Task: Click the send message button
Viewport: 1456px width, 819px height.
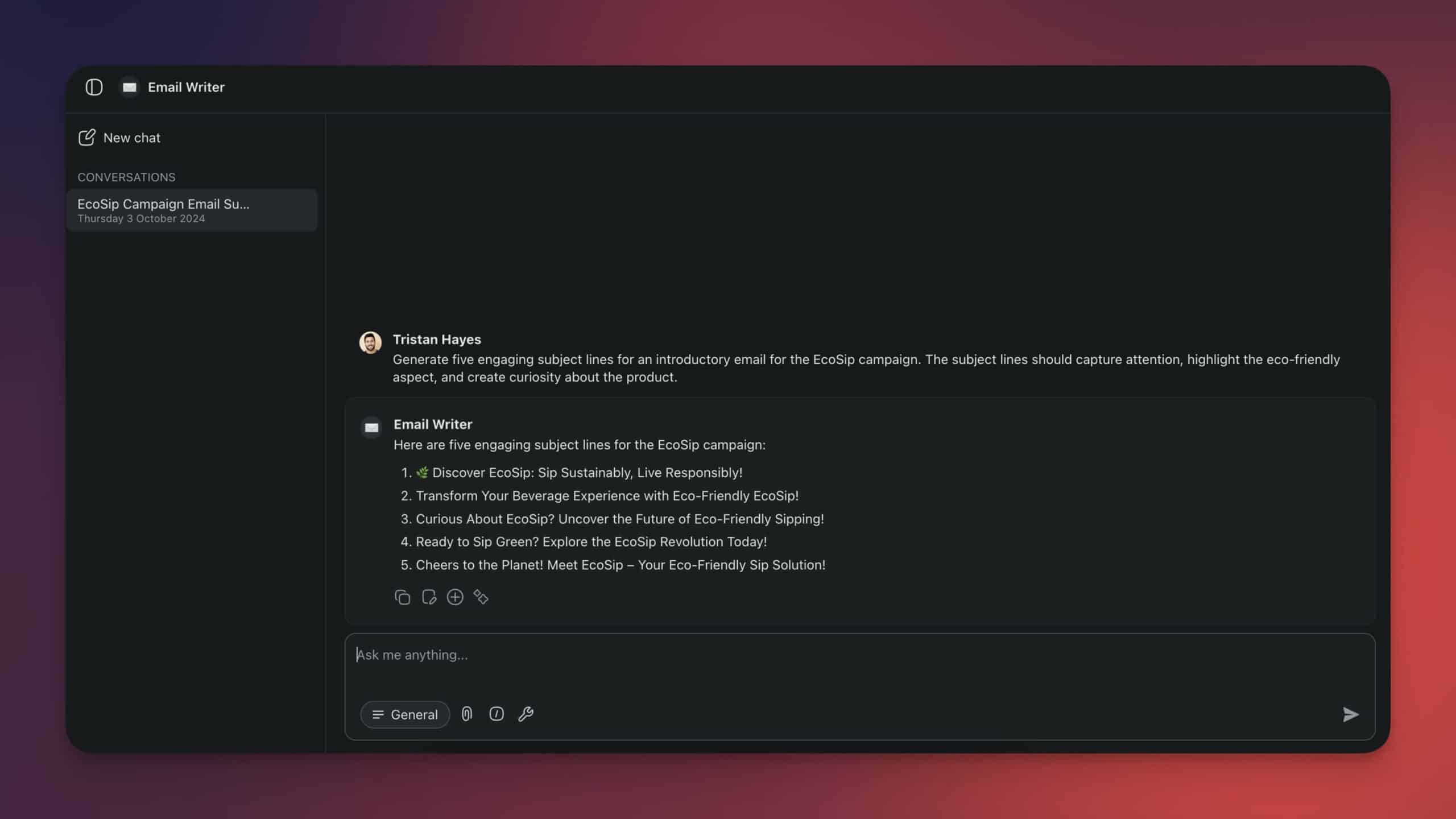Action: pos(1351,714)
